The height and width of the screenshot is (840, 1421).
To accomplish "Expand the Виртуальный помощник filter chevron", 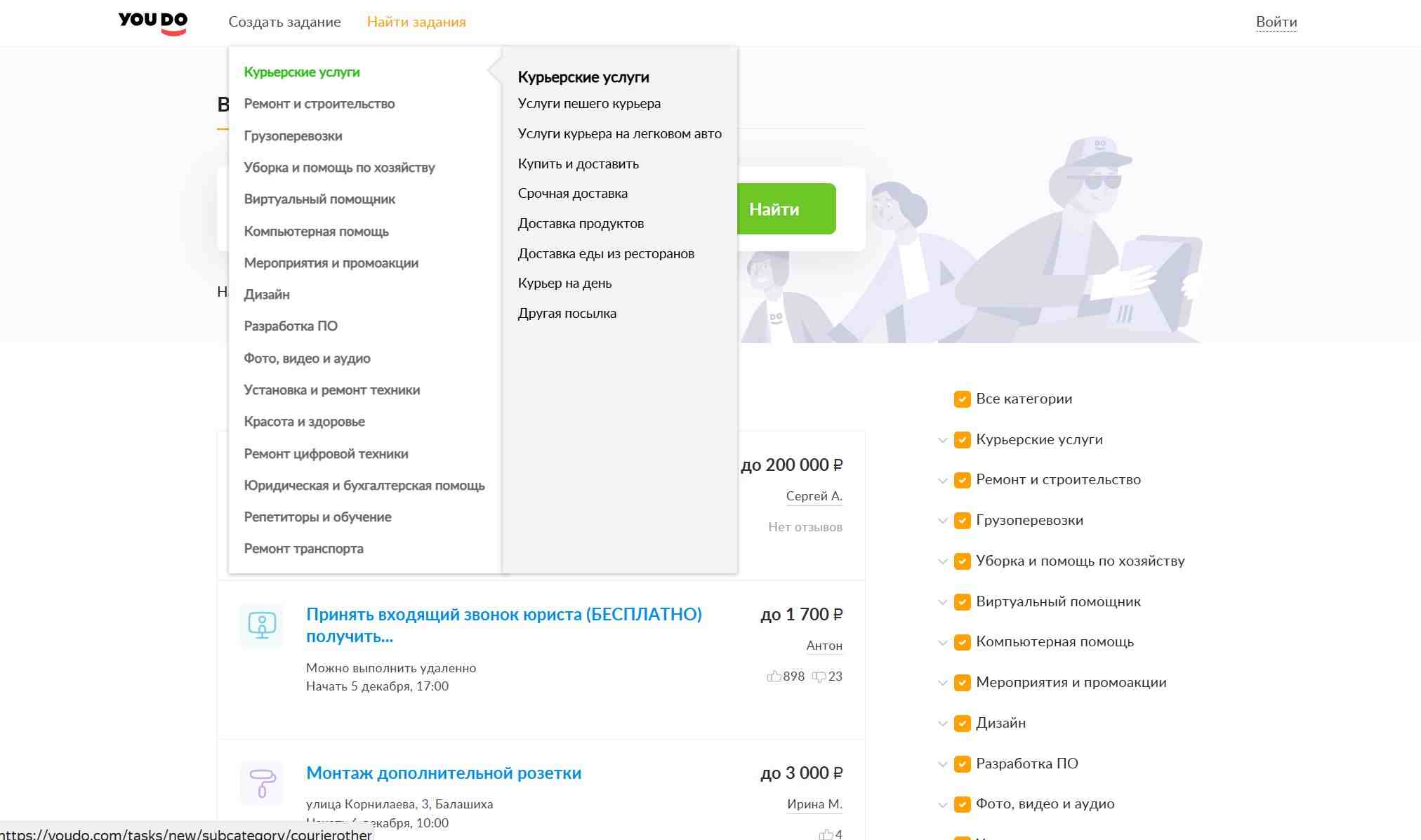I will coord(942,603).
